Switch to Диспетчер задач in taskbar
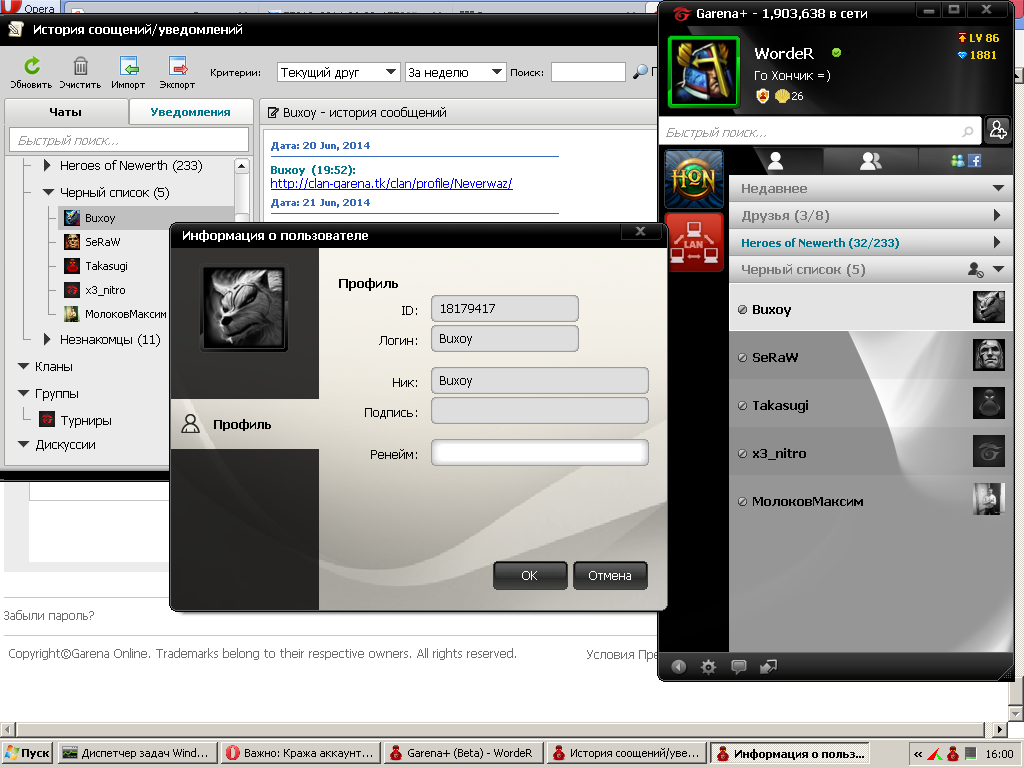The image size is (1024, 768). pyautogui.click(x=136, y=753)
